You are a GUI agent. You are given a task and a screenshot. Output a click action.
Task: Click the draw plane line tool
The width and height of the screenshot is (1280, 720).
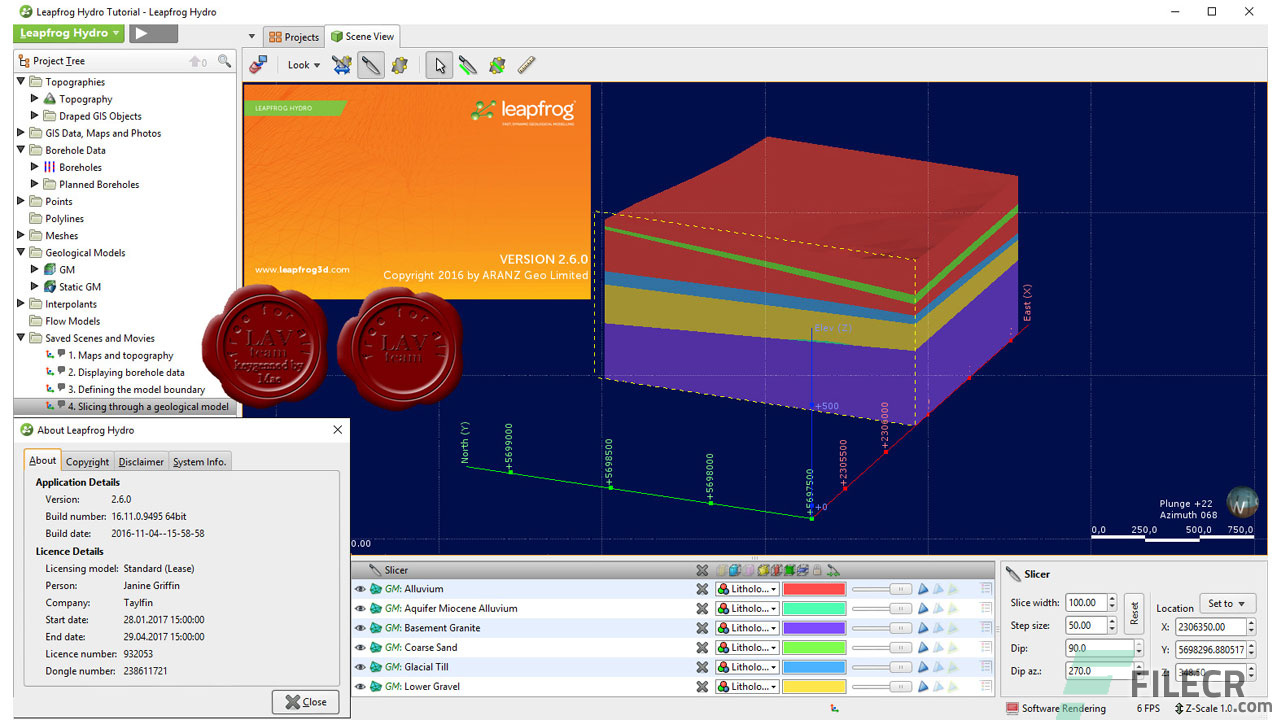(x=497, y=65)
